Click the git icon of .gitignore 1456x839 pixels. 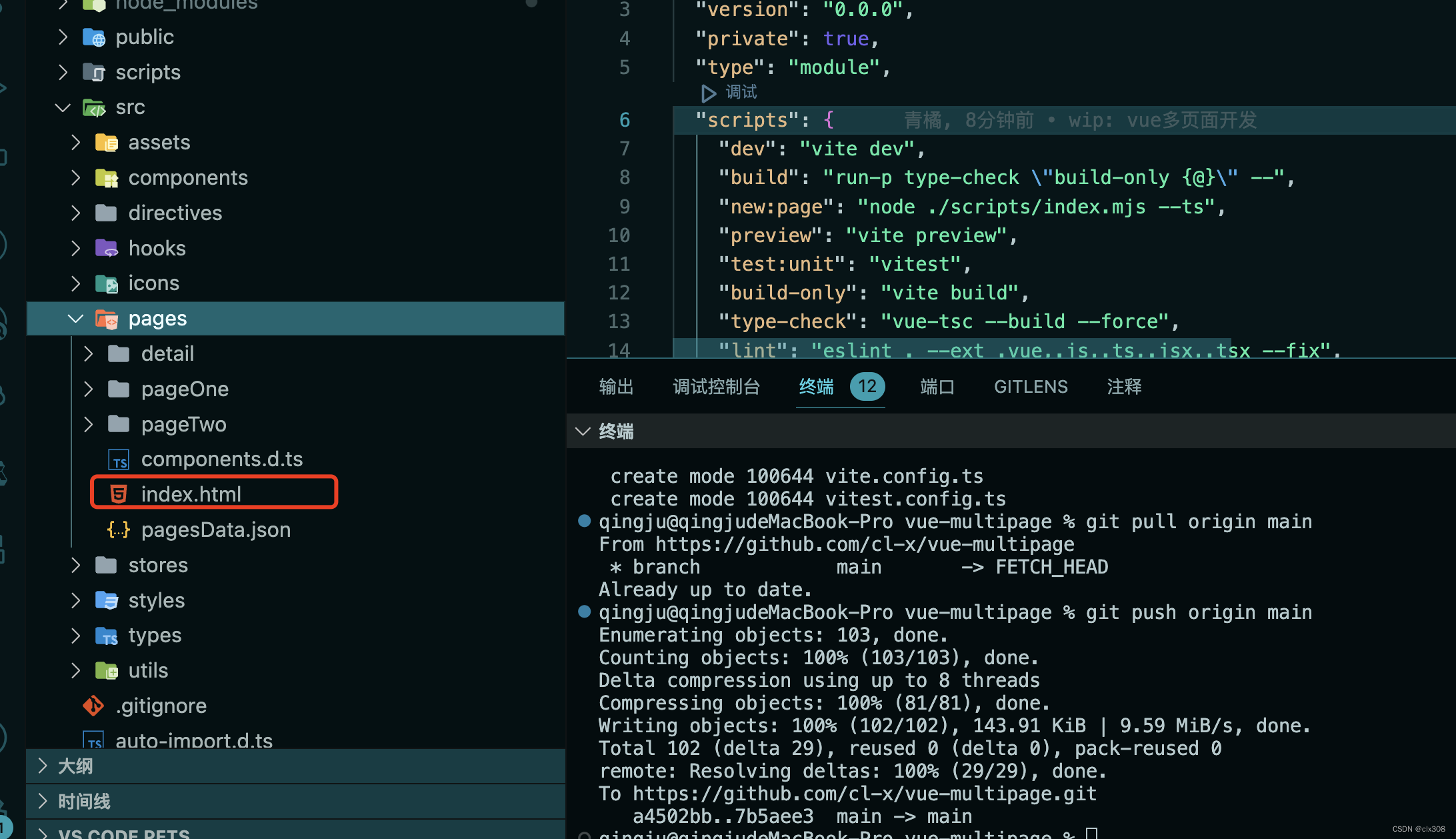click(x=93, y=706)
